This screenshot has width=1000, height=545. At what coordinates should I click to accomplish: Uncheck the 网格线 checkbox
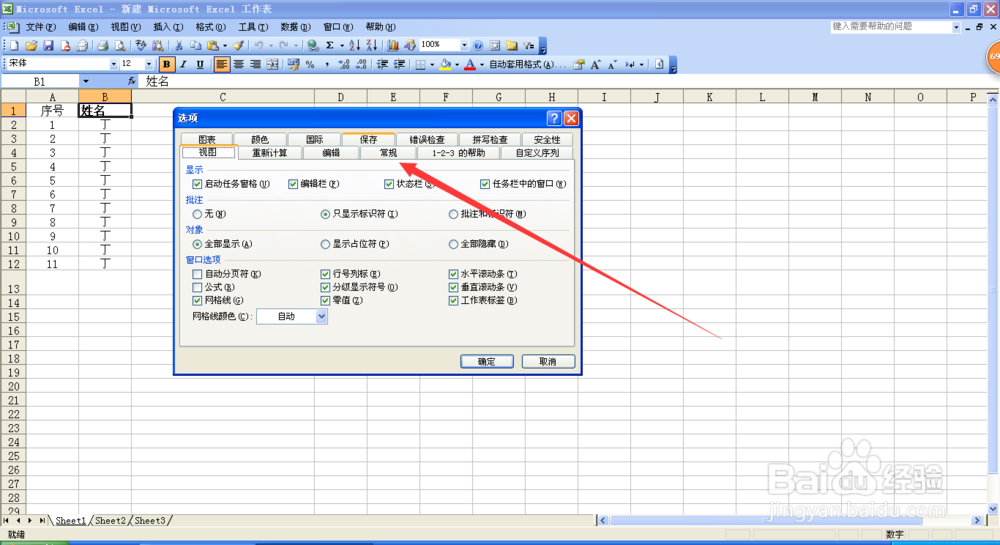click(x=197, y=300)
